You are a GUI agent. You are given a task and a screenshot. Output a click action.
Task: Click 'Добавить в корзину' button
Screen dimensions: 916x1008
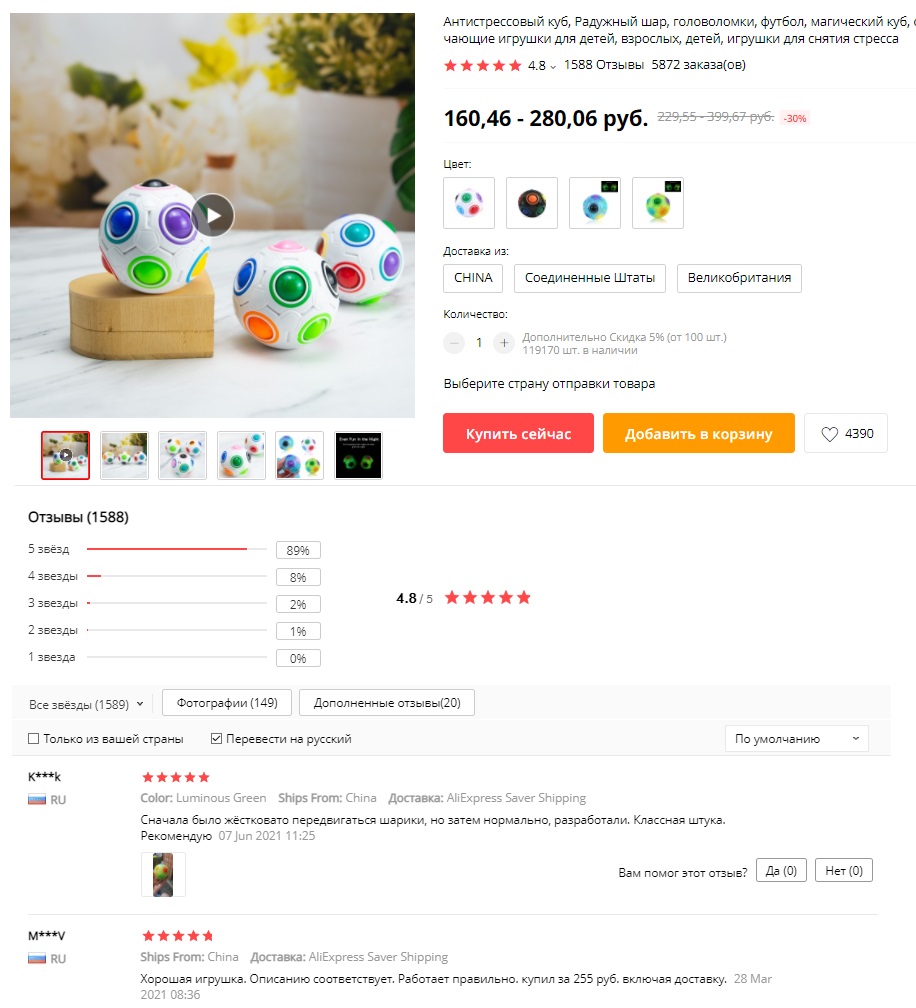point(699,433)
